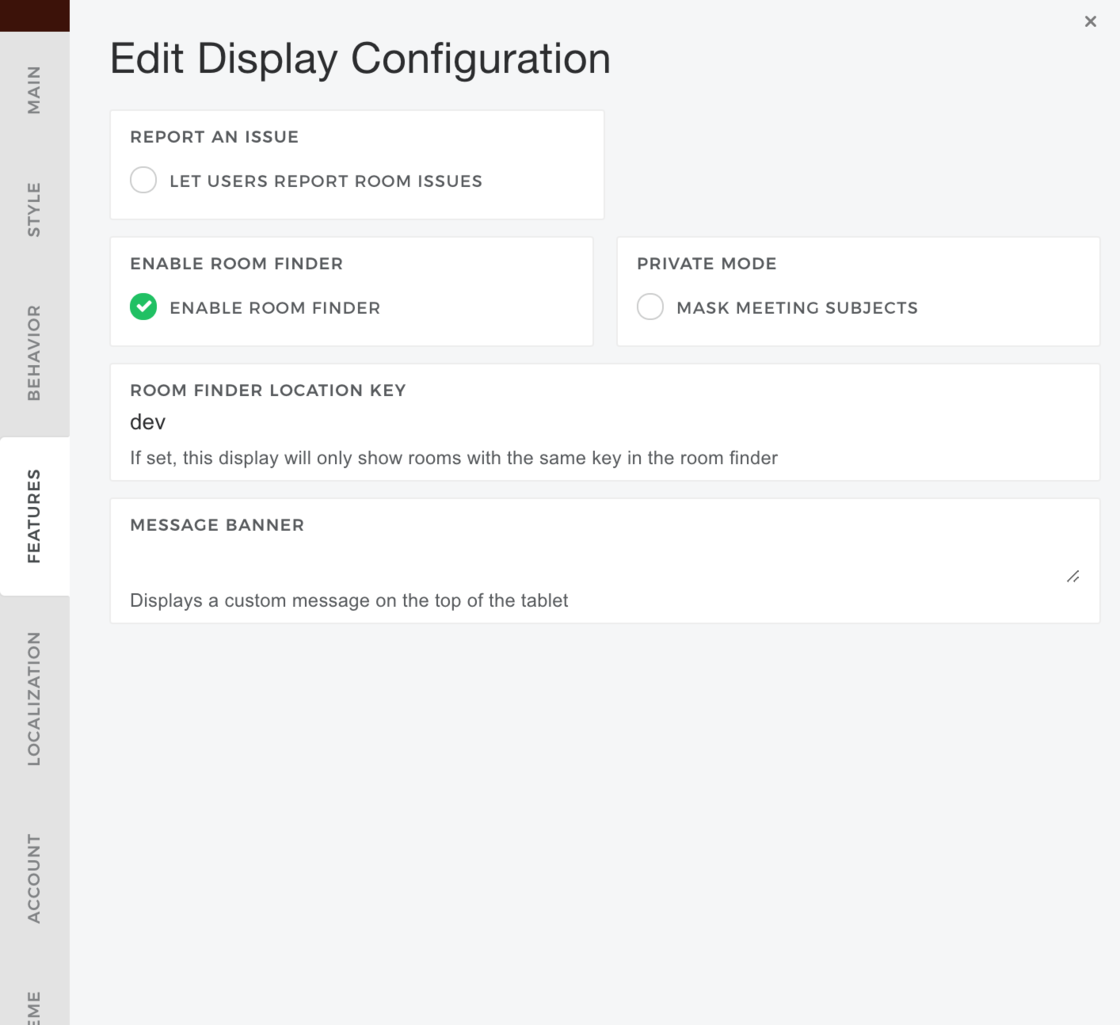
Task: Select the Behavior tab
Action: point(34,350)
